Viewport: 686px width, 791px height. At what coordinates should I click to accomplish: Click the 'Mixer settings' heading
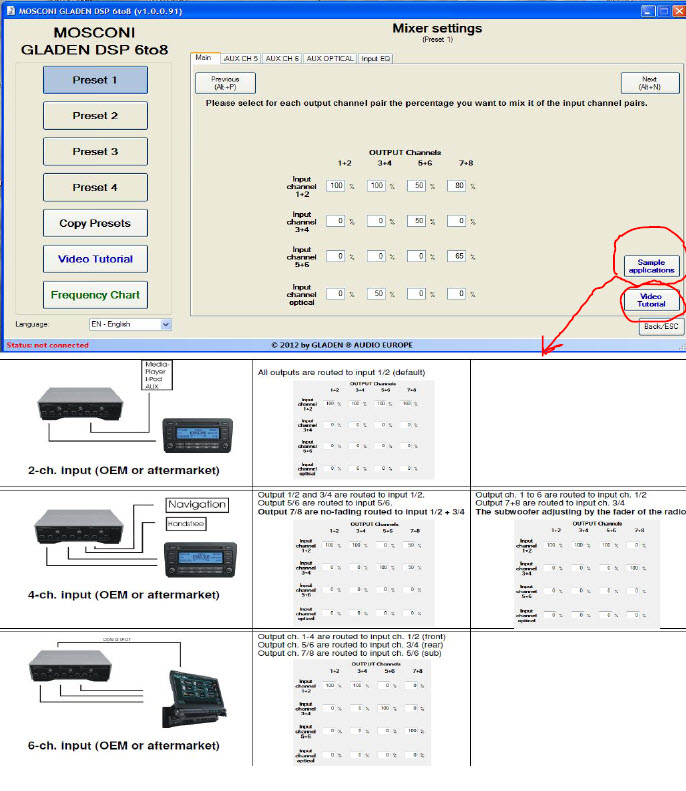click(437, 29)
